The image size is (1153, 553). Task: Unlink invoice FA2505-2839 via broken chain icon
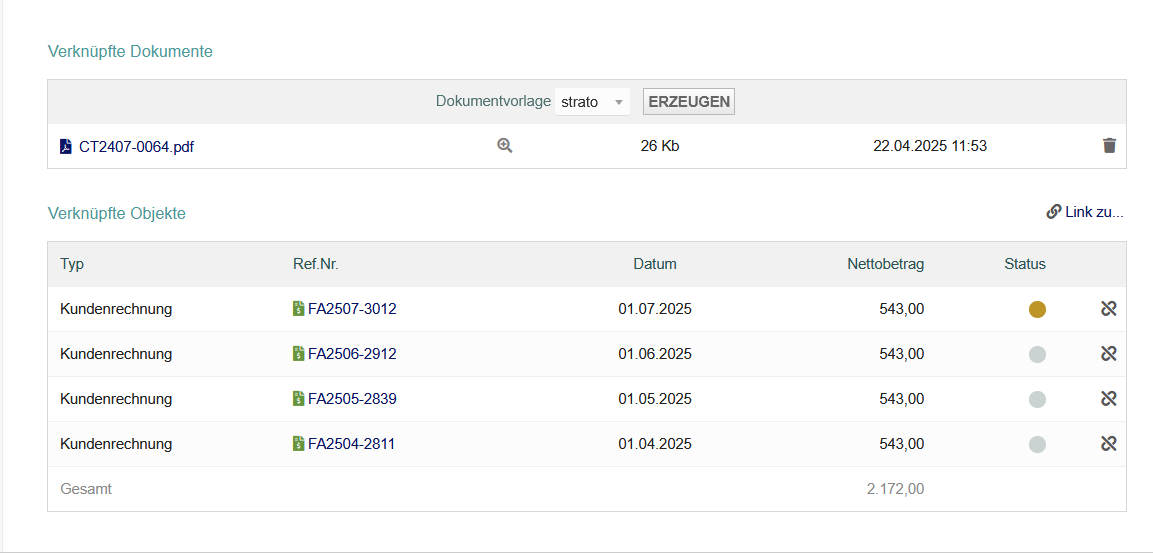(1109, 399)
